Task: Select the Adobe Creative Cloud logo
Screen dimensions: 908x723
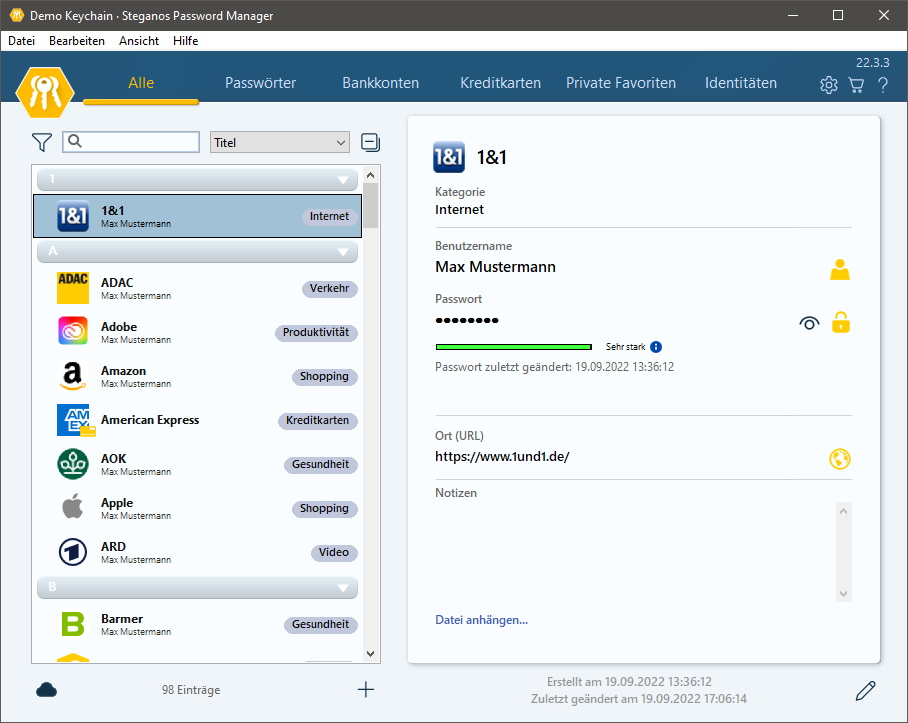Action: [73, 331]
